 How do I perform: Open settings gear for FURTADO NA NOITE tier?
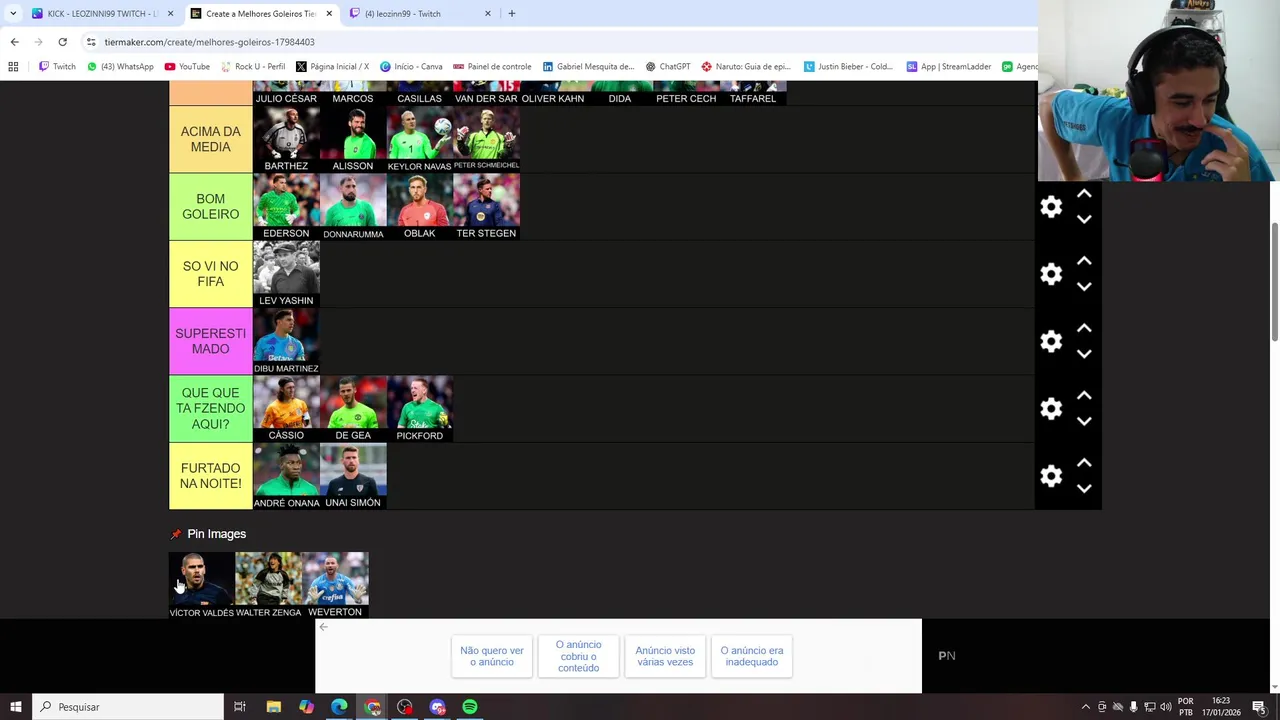(1051, 476)
